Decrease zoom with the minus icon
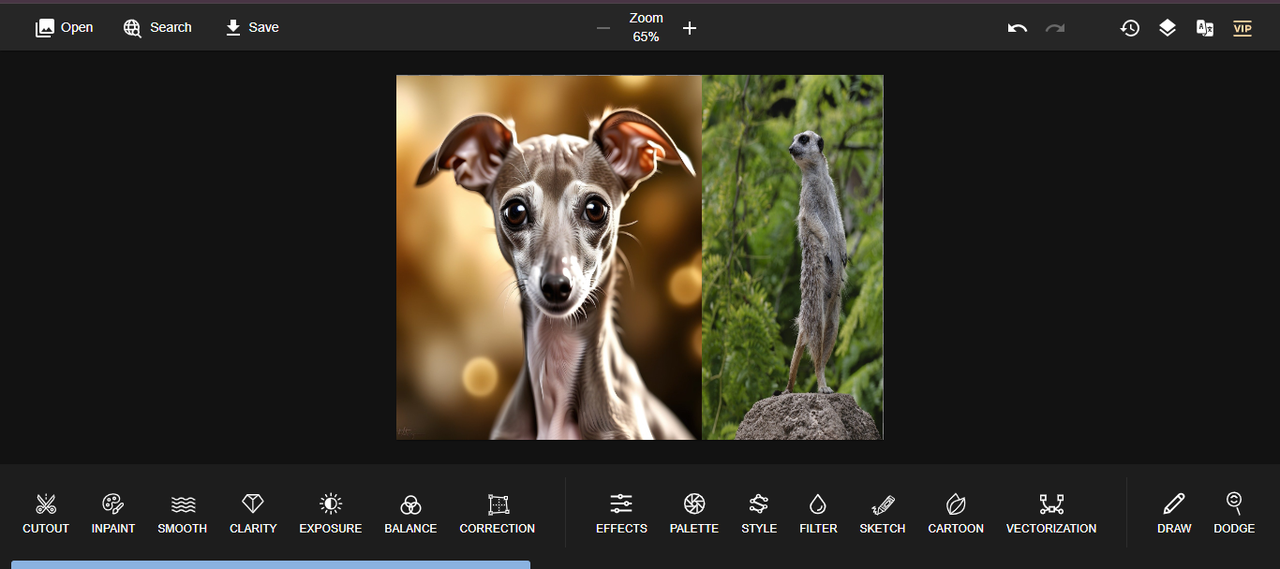This screenshot has height=569, width=1280. coord(603,28)
